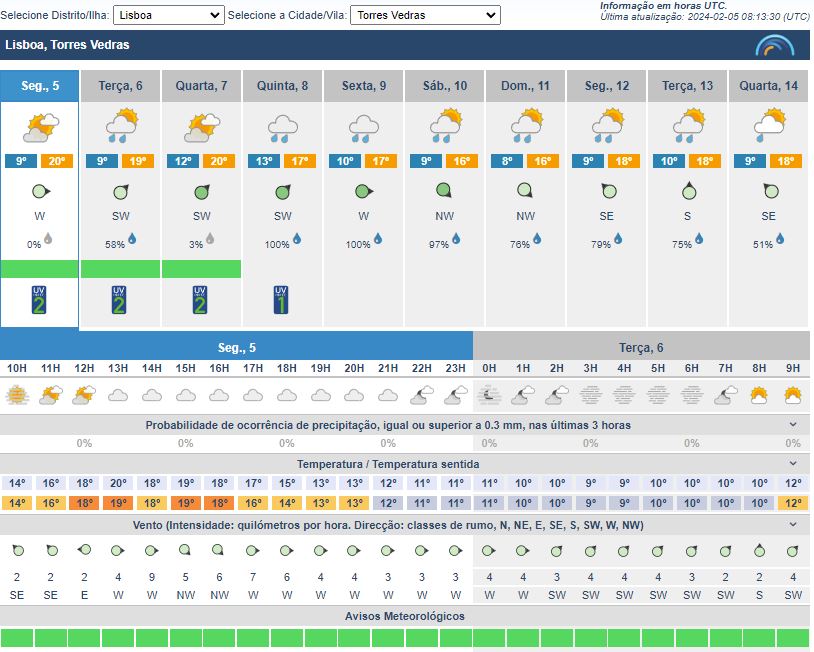Click the gauge icon in the header bar

(x=774, y=46)
